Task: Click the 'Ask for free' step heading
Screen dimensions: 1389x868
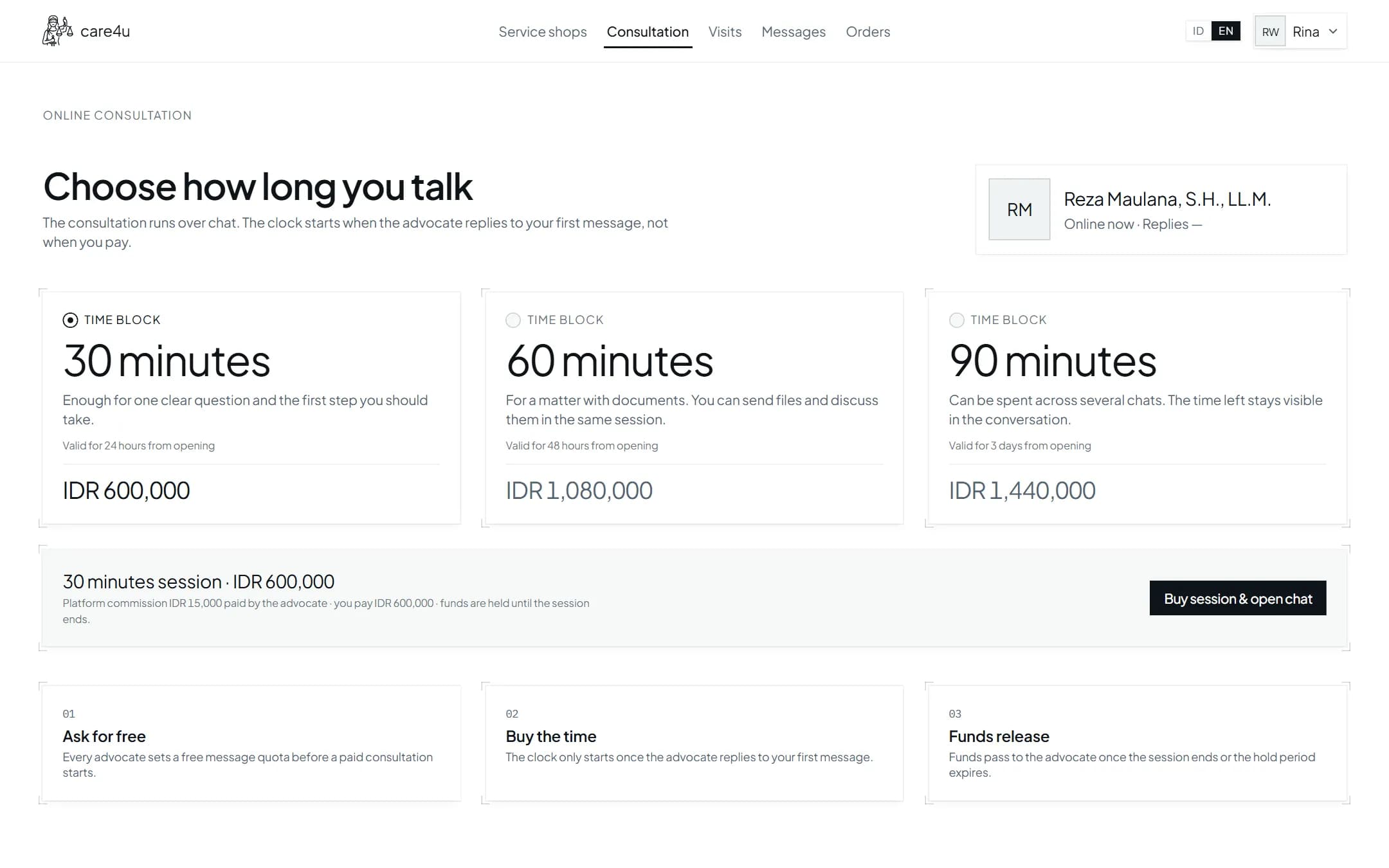Action: point(104,736)
